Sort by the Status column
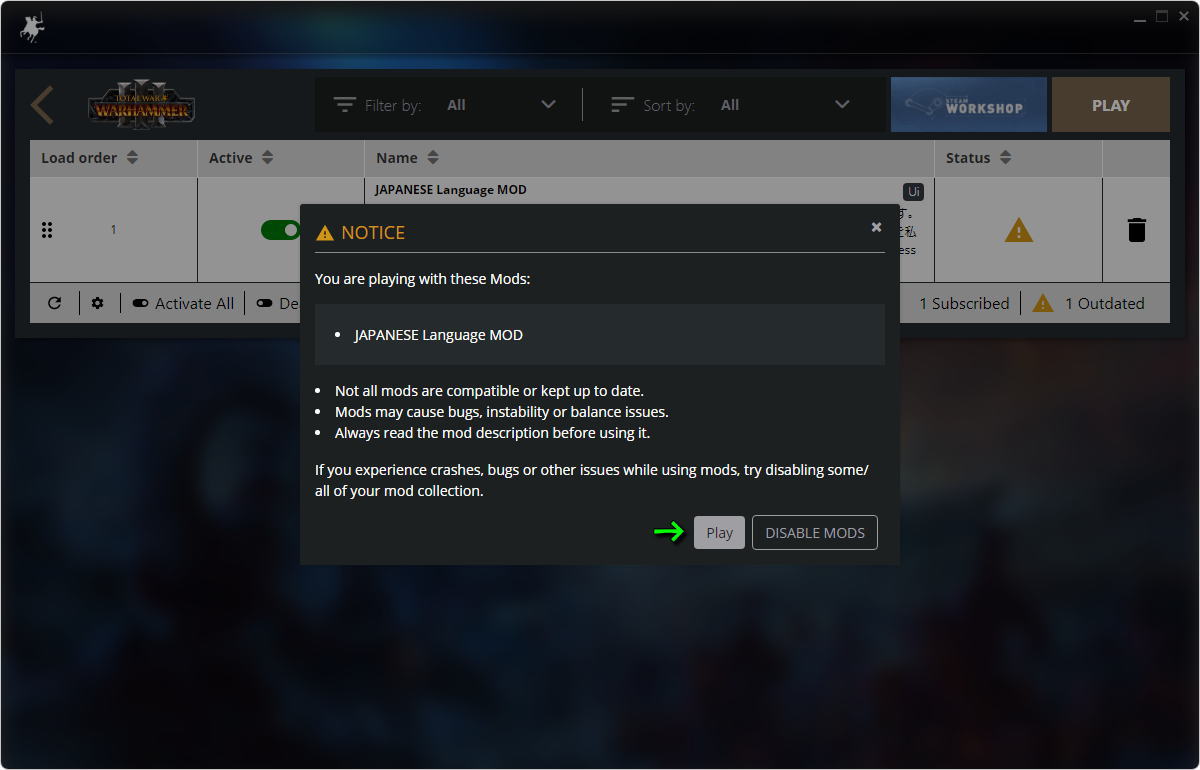The width and height of the screenshot is (1200, 770). 979,158
